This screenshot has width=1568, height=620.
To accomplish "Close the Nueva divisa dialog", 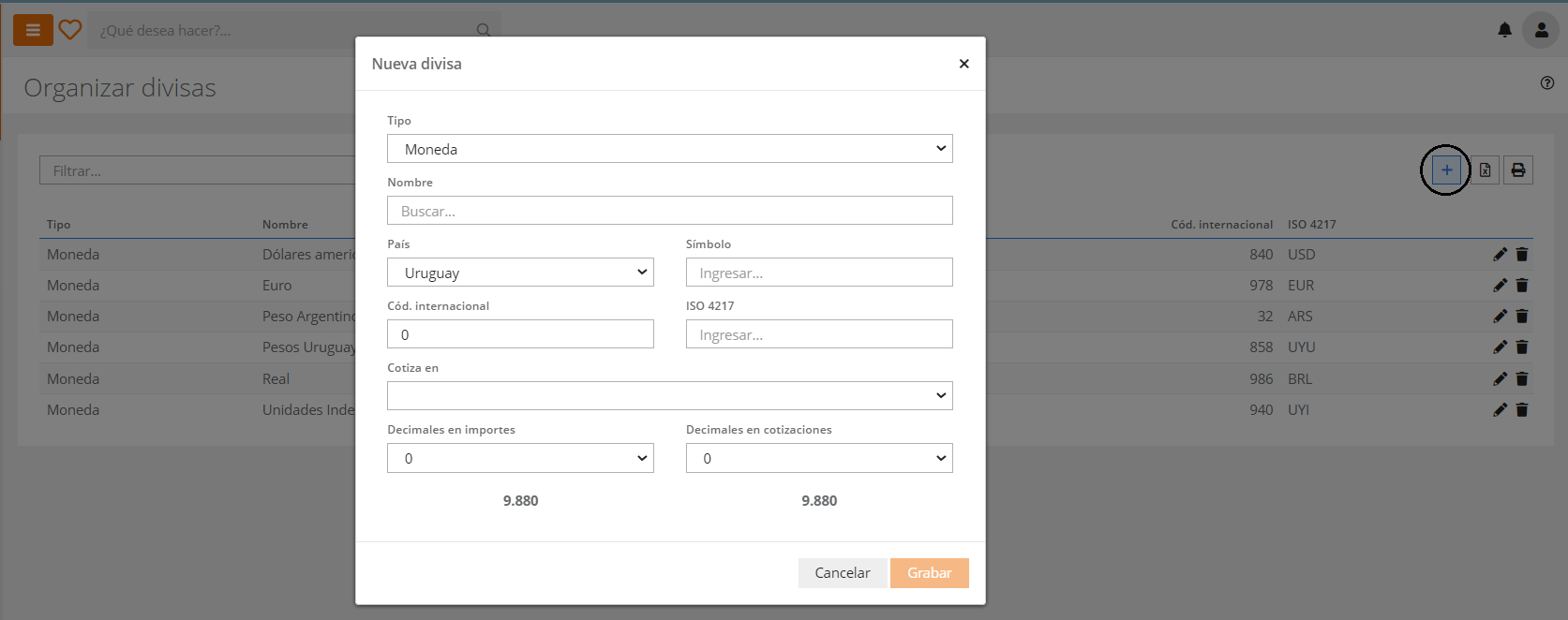I will pos(963,64).
